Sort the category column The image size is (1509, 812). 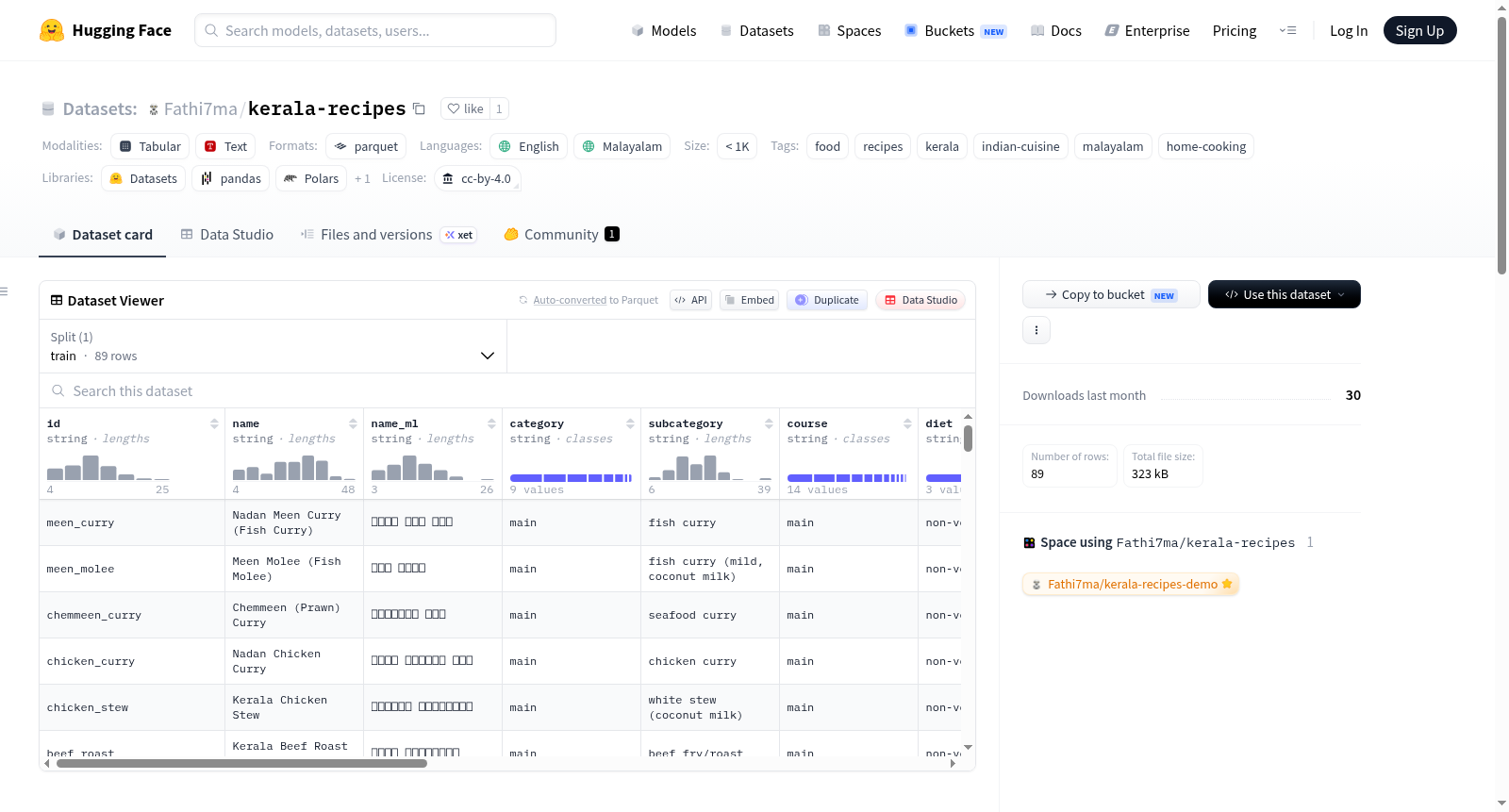pos(630,424)
